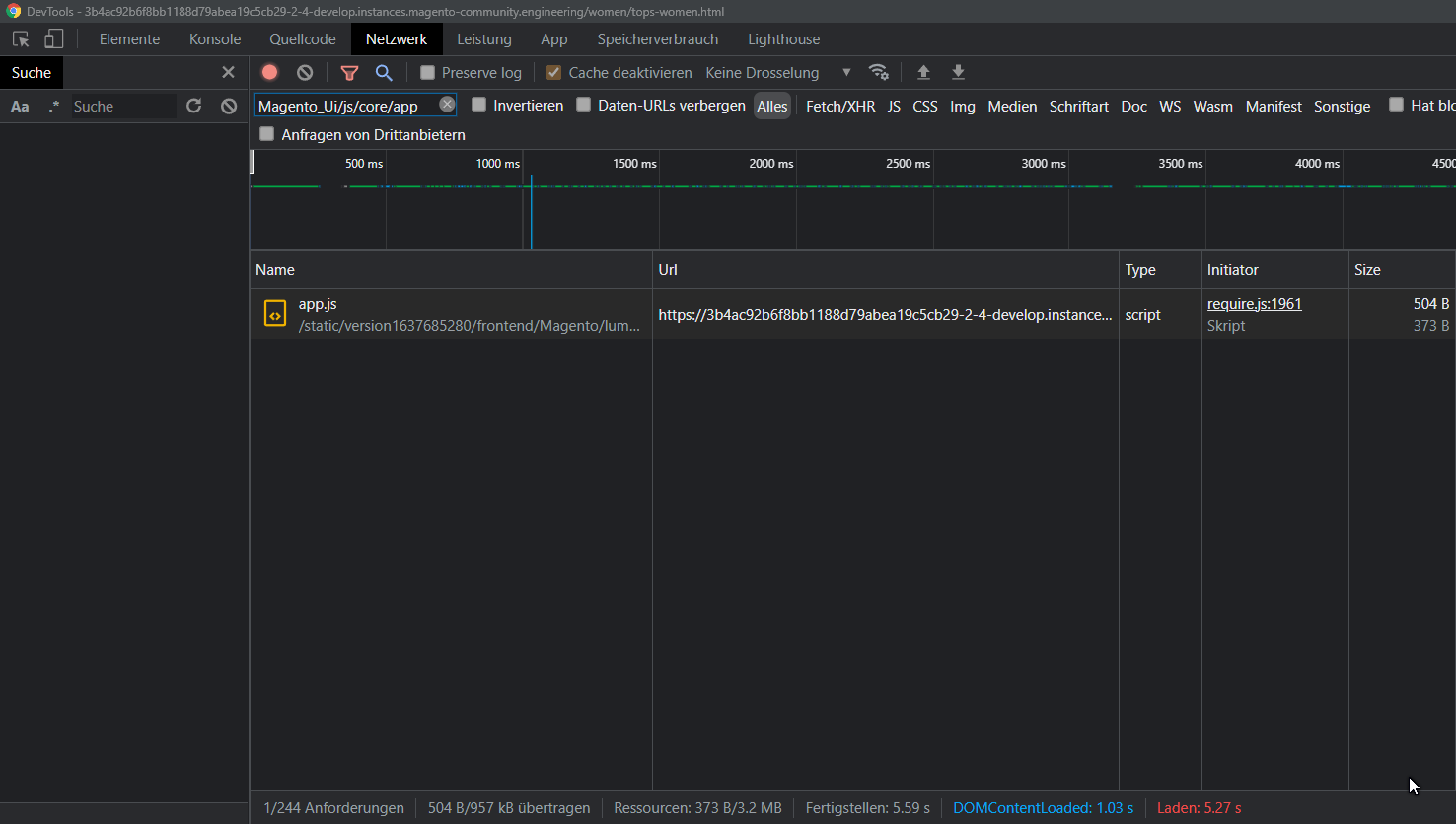The height and width of the screenshot is (824, 1456).
Task: Sort requests by the Size column
Action: click(1367, 269)
